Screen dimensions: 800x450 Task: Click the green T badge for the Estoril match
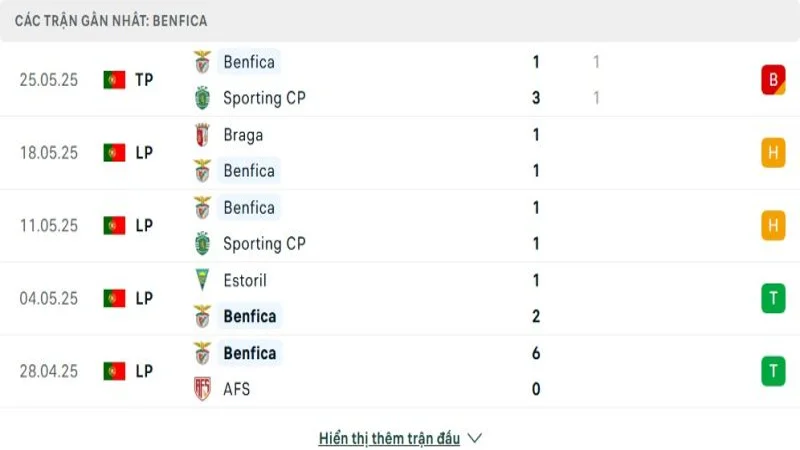(772, 298)
